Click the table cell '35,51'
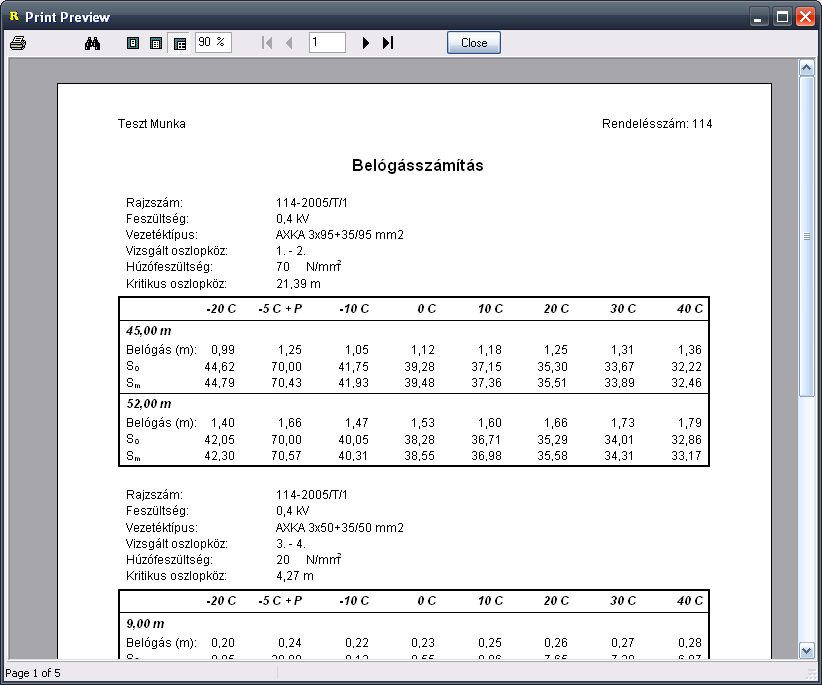 click(x=552, y=383)
